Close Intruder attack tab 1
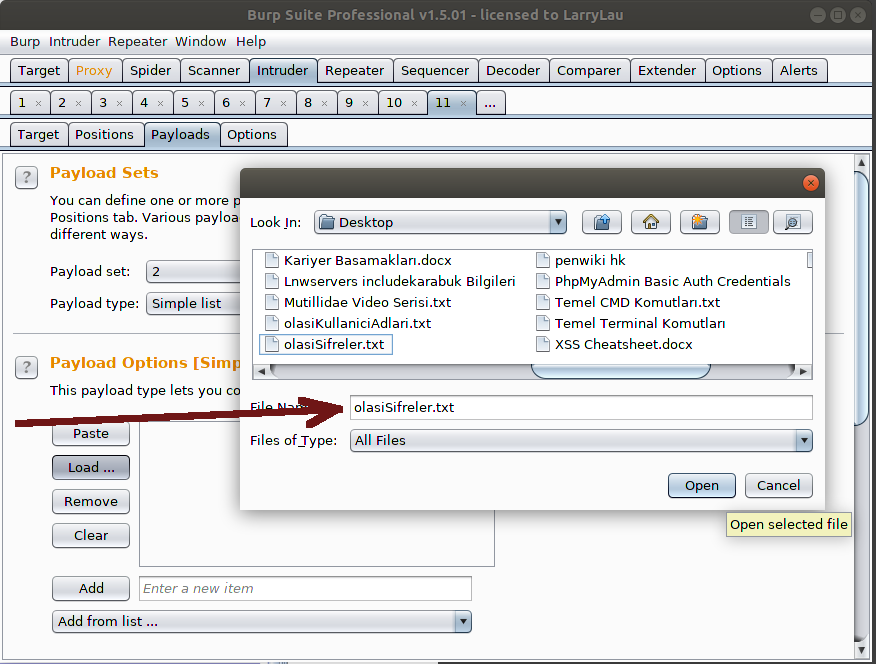Screen dimensions: 876x664 click(x=39, y=103)
